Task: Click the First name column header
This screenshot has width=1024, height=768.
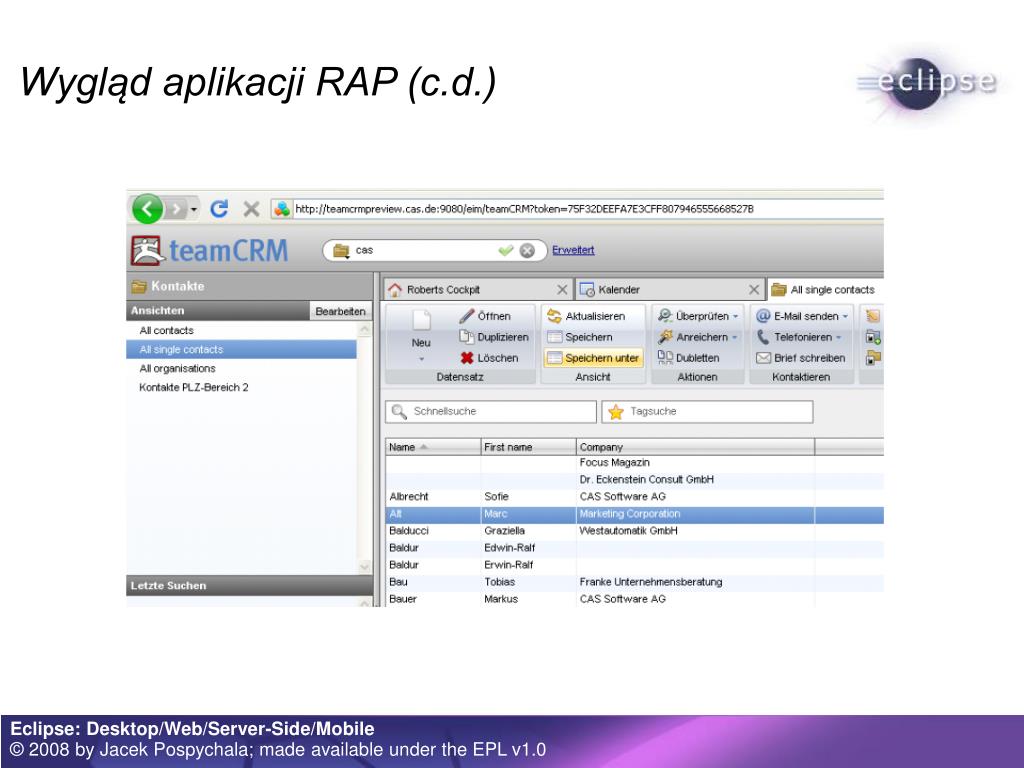Action: (x=529, y=447)
